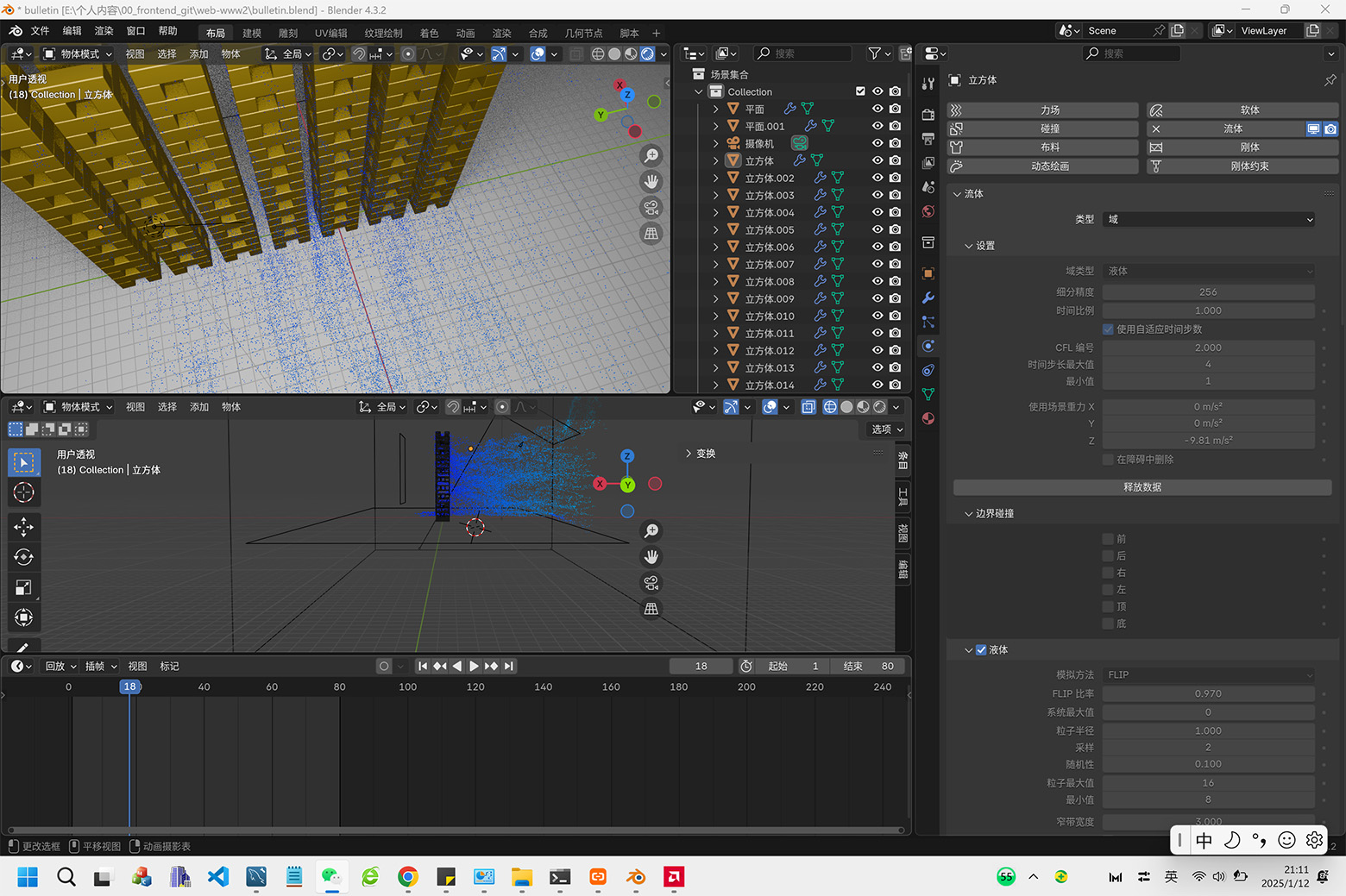Switch to the UV编辑 workspace tab

coord(330,33)
